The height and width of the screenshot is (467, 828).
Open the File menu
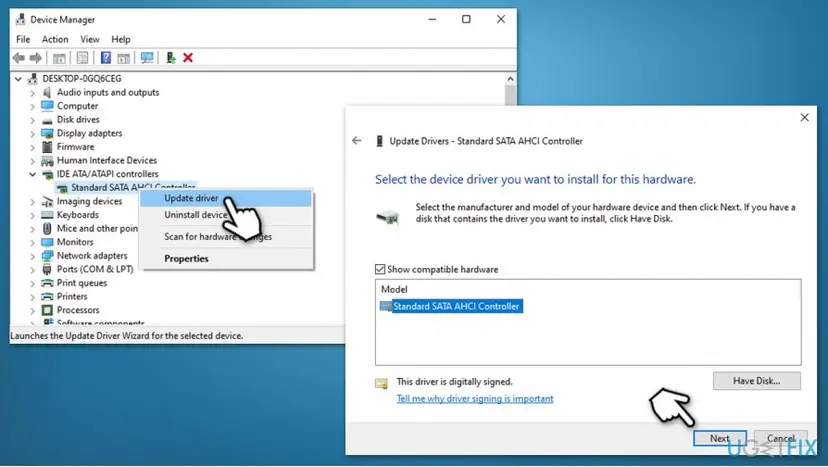point(23,39)
